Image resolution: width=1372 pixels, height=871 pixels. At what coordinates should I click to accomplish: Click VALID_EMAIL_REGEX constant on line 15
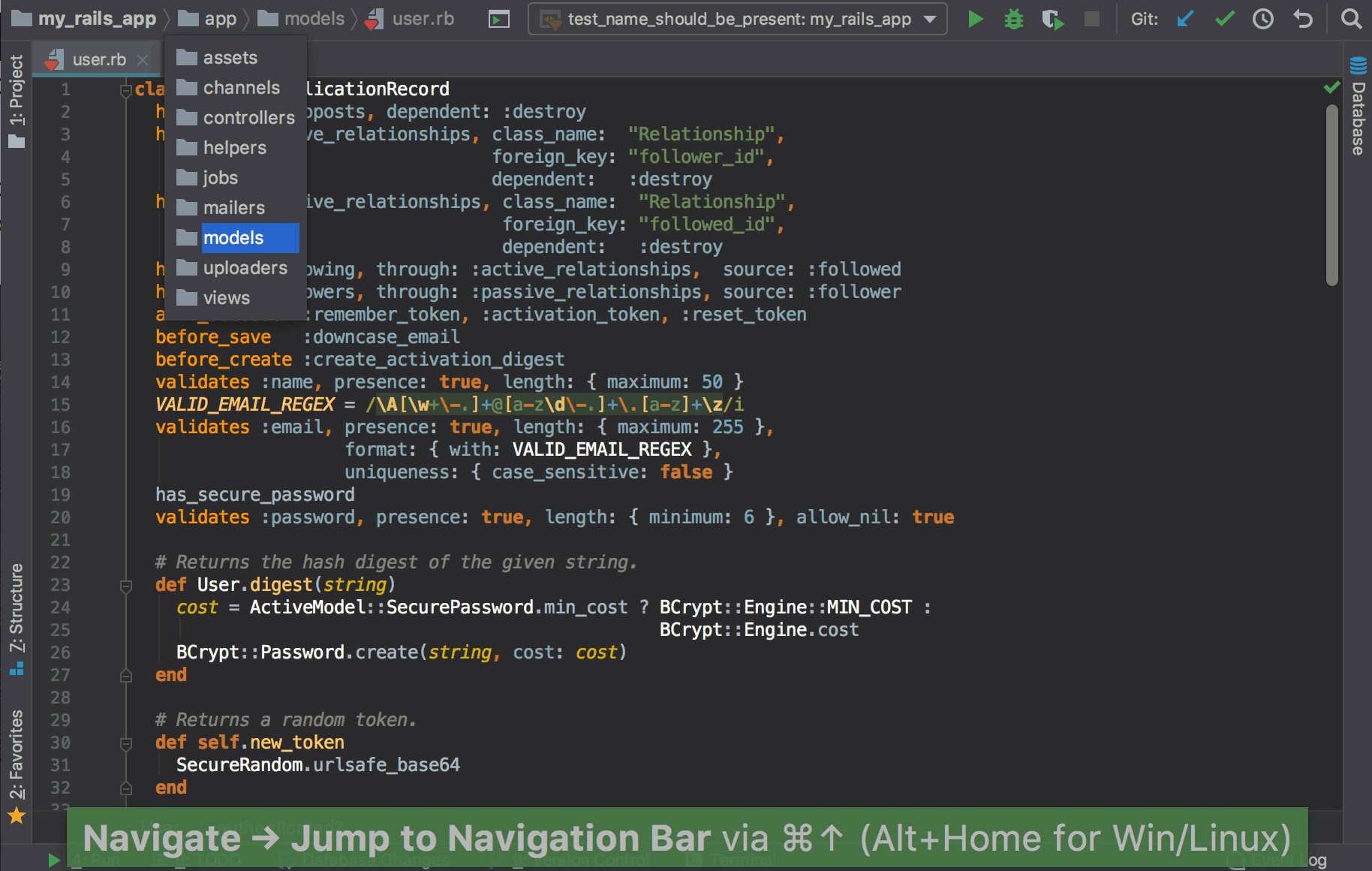pyautogui.click(x=245, y=405)
